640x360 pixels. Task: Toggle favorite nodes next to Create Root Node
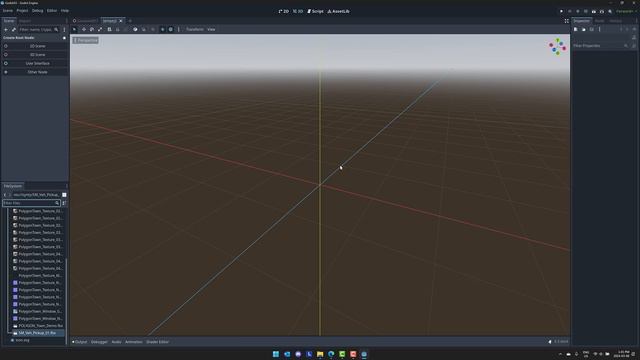click(64, 38)
